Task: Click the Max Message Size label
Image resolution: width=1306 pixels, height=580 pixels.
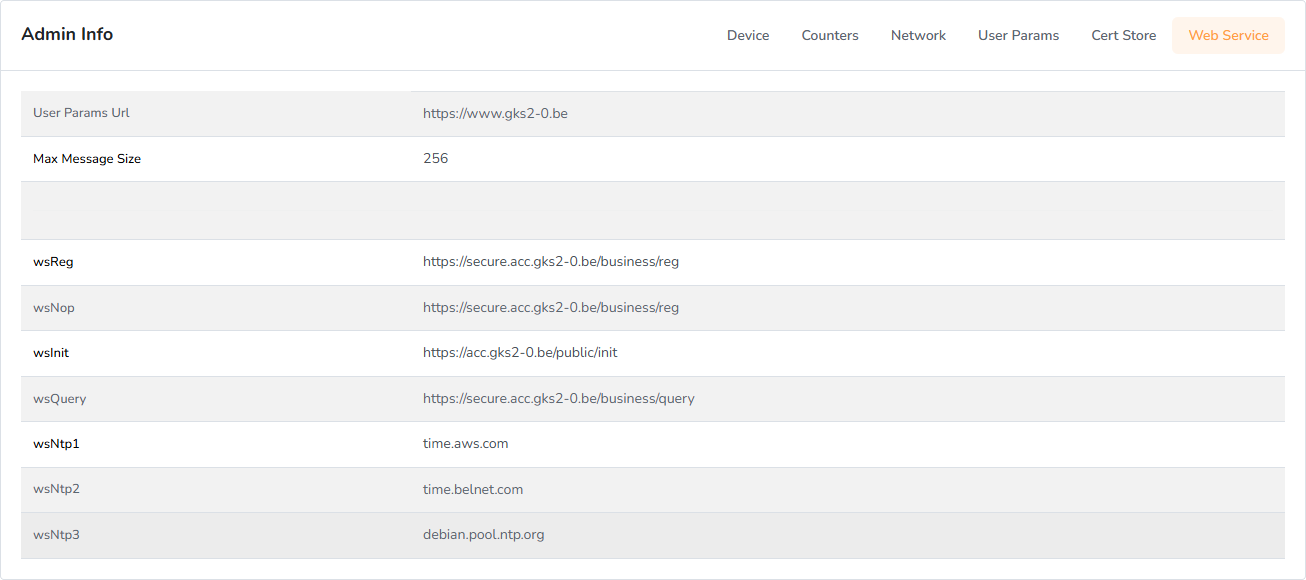Action: [87, 158]
